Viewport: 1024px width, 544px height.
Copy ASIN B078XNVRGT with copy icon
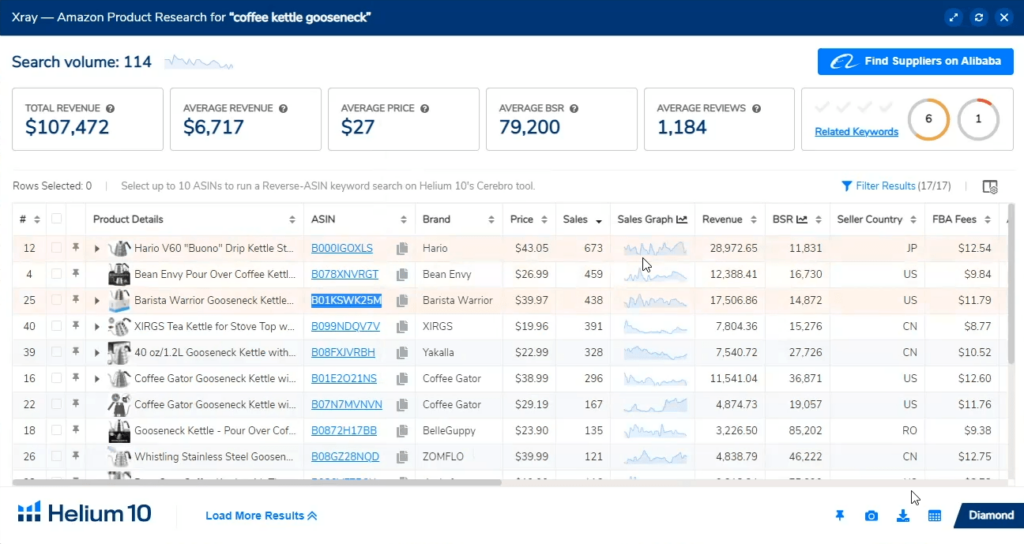click(x=402, y=274)
